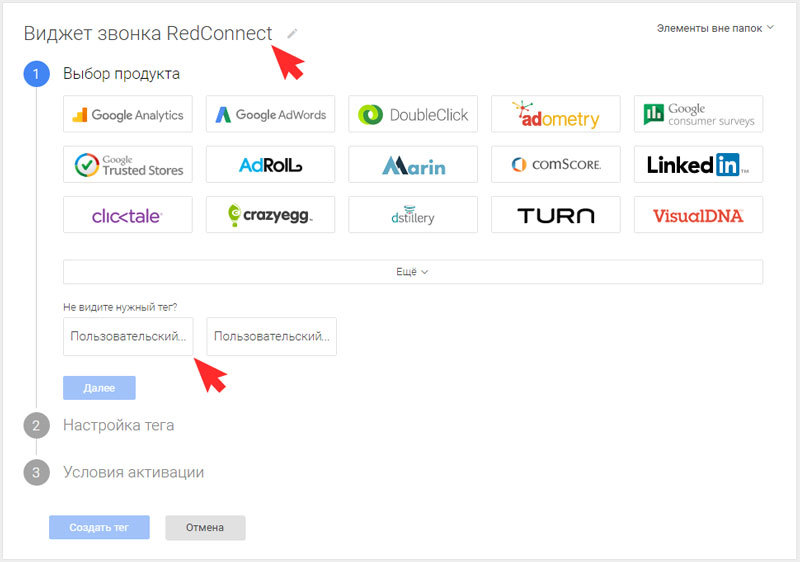
Task: Select the Crazy Egg product tile
Action: pos(270,215)
